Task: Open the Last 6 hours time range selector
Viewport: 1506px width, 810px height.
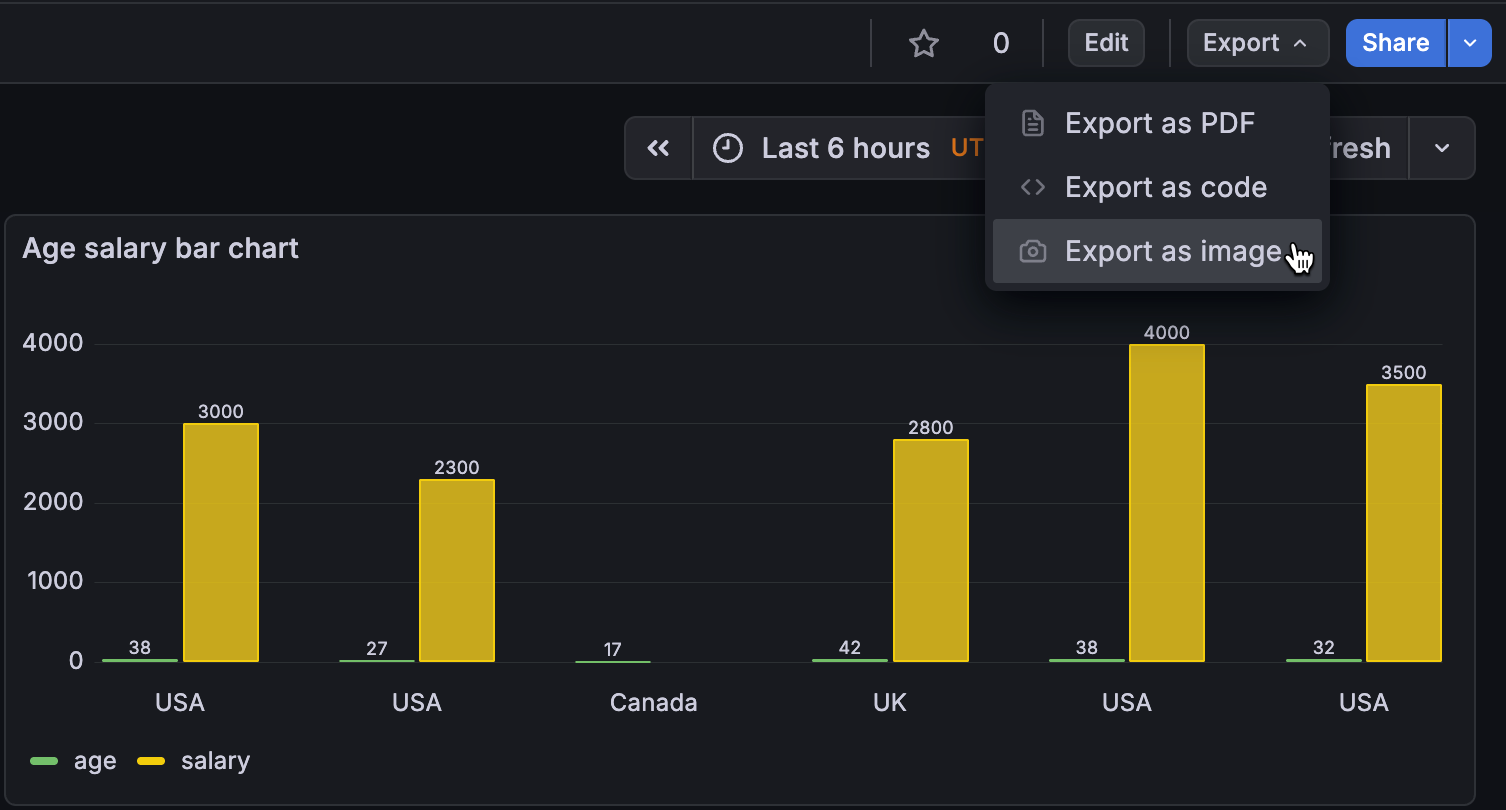Action: click(845, 147)
